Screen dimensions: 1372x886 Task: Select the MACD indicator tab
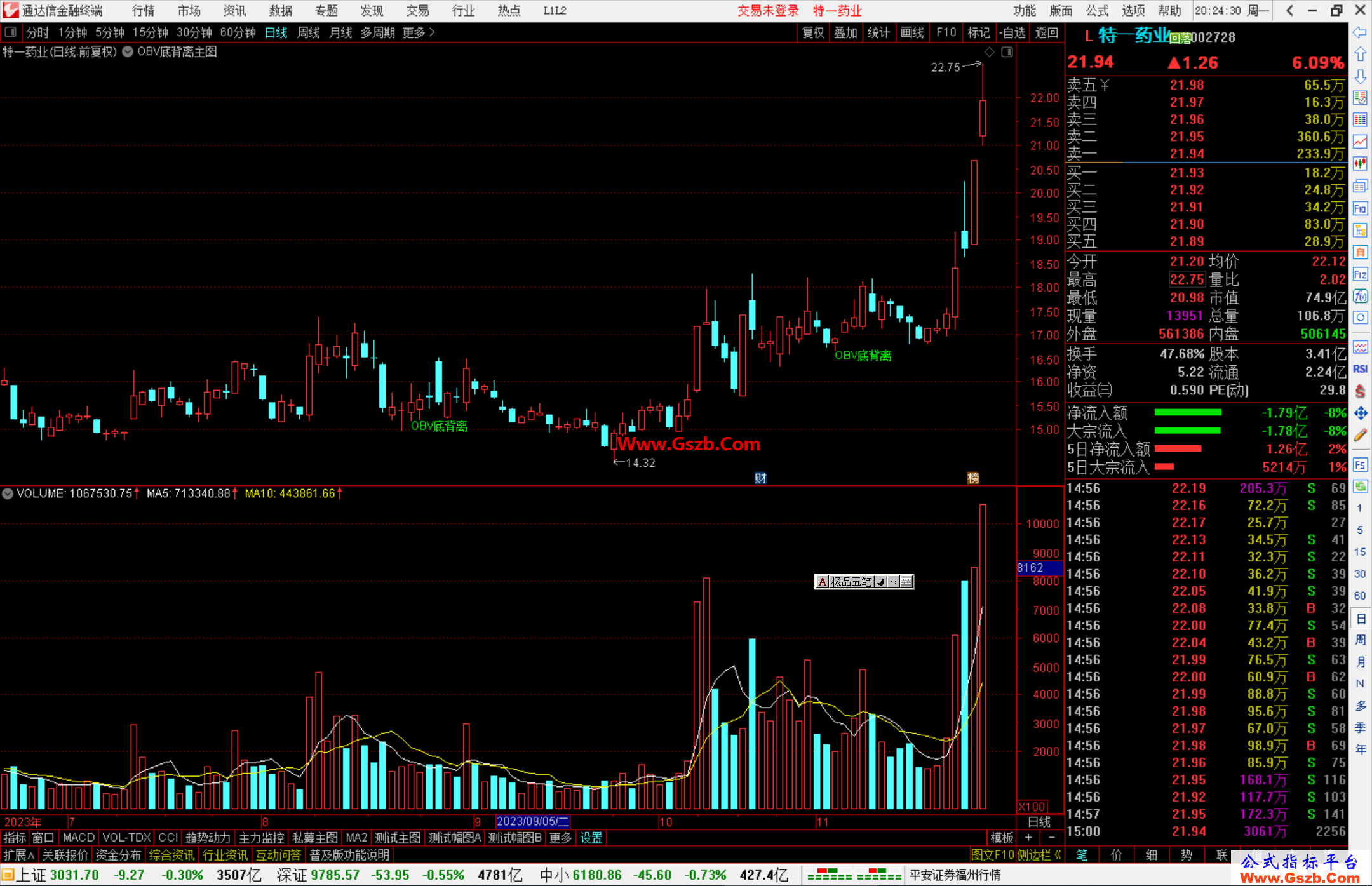pos(79,838)
